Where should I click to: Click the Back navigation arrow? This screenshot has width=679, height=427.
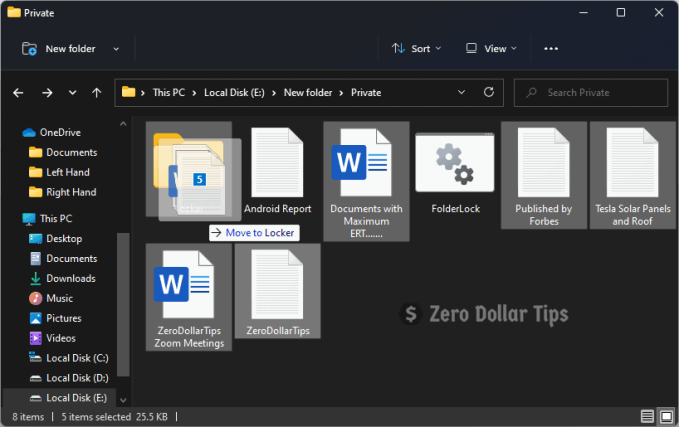point(18,92)
